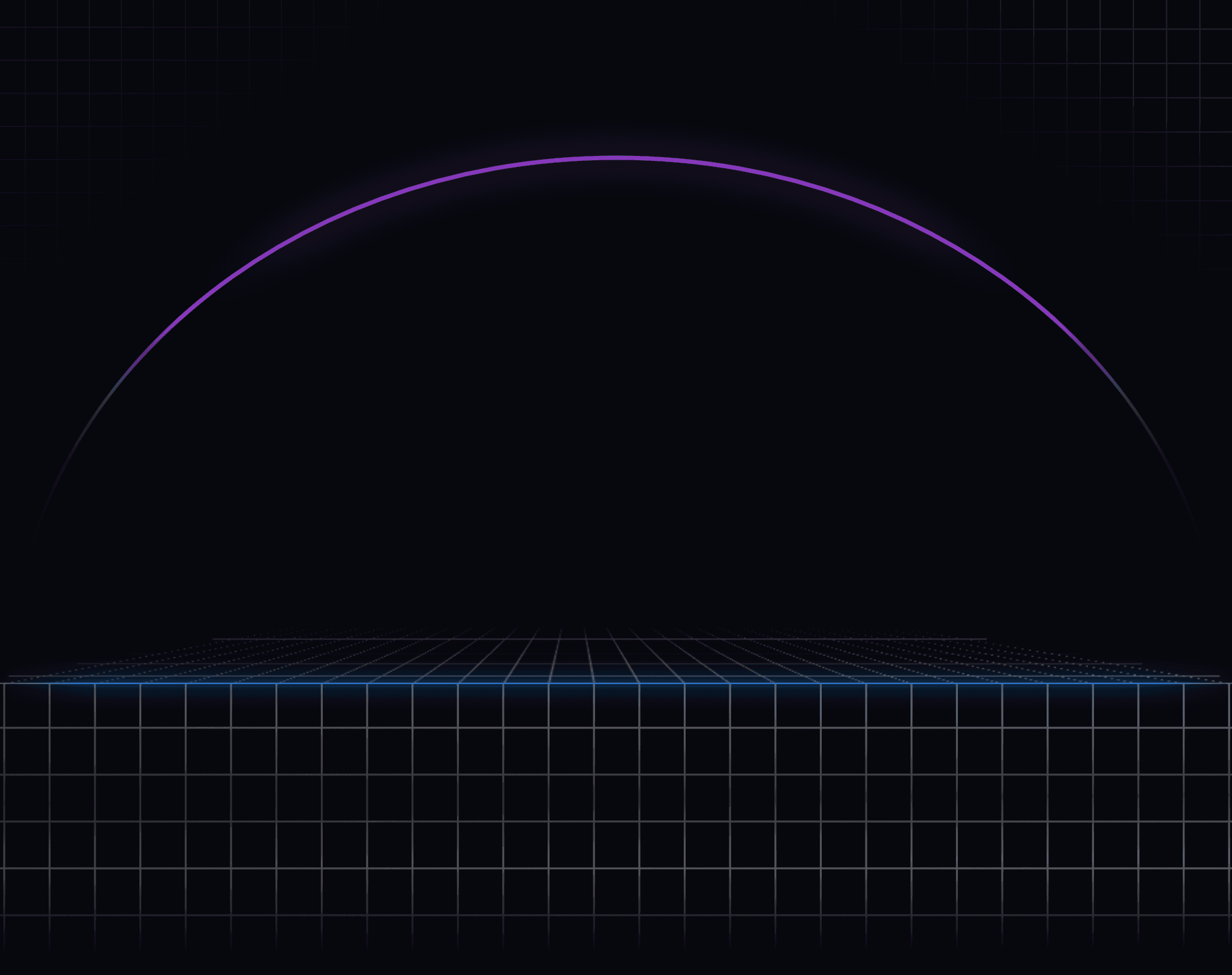Click the top-left cell of front grid

tap(26, 706)
